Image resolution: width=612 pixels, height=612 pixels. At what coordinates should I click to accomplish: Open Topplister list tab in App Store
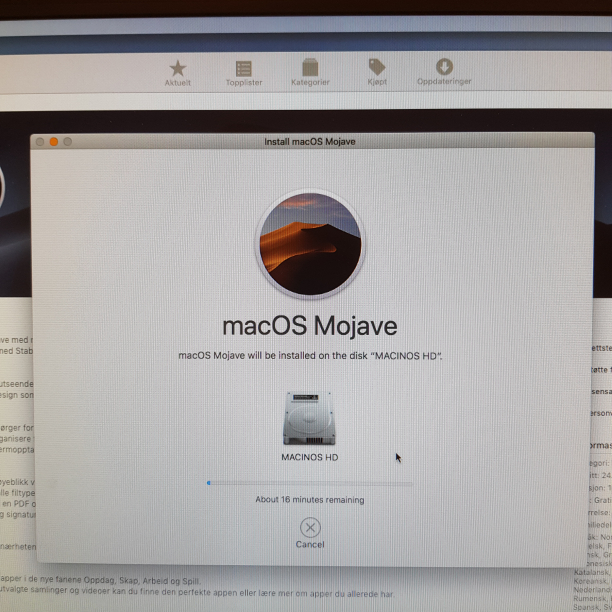[244, 73]
